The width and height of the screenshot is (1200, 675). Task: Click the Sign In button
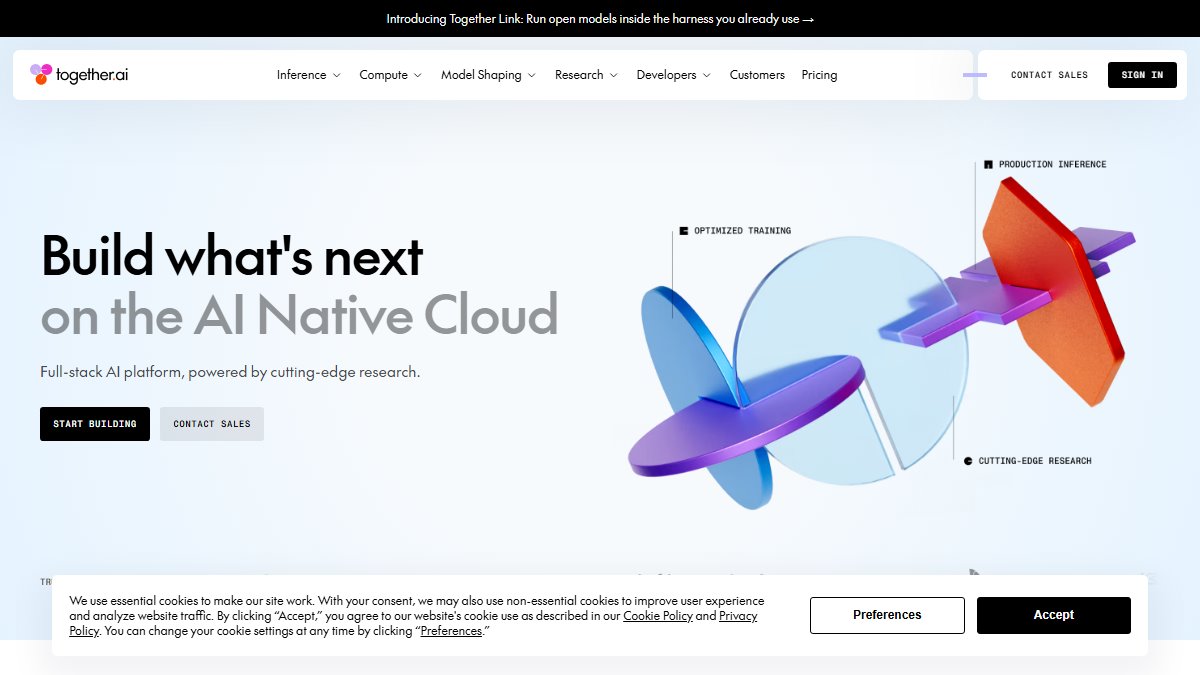1142,75
